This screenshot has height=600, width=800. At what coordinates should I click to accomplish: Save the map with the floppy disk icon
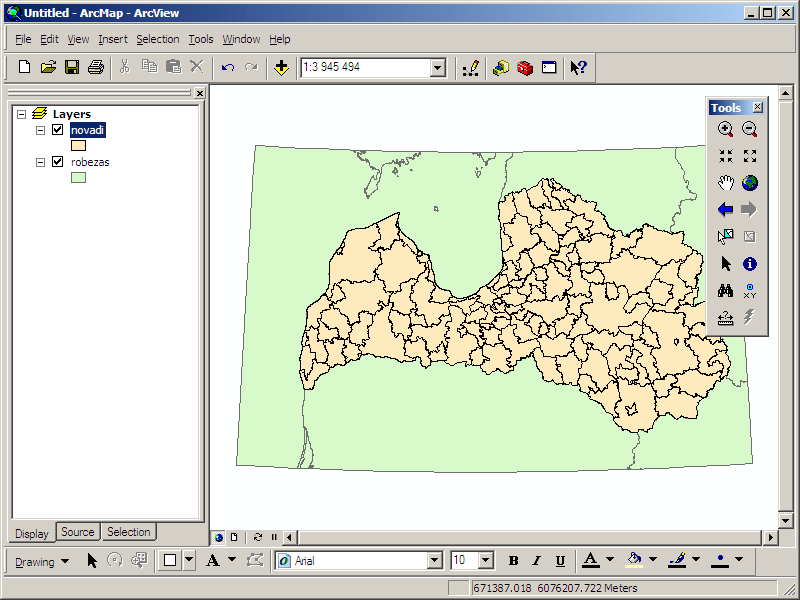point(72,67)
